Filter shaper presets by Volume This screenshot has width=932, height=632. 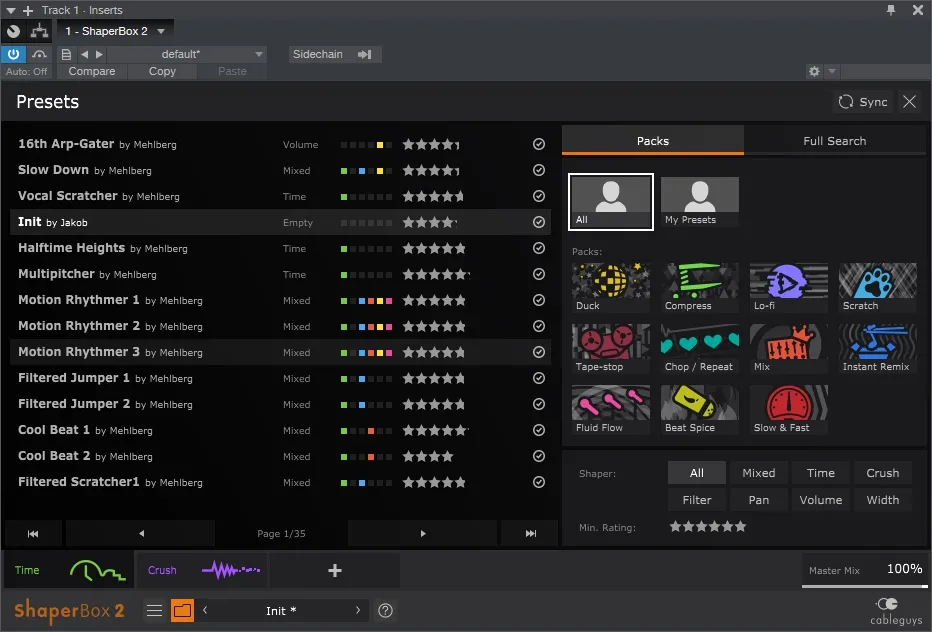(821, 500)
